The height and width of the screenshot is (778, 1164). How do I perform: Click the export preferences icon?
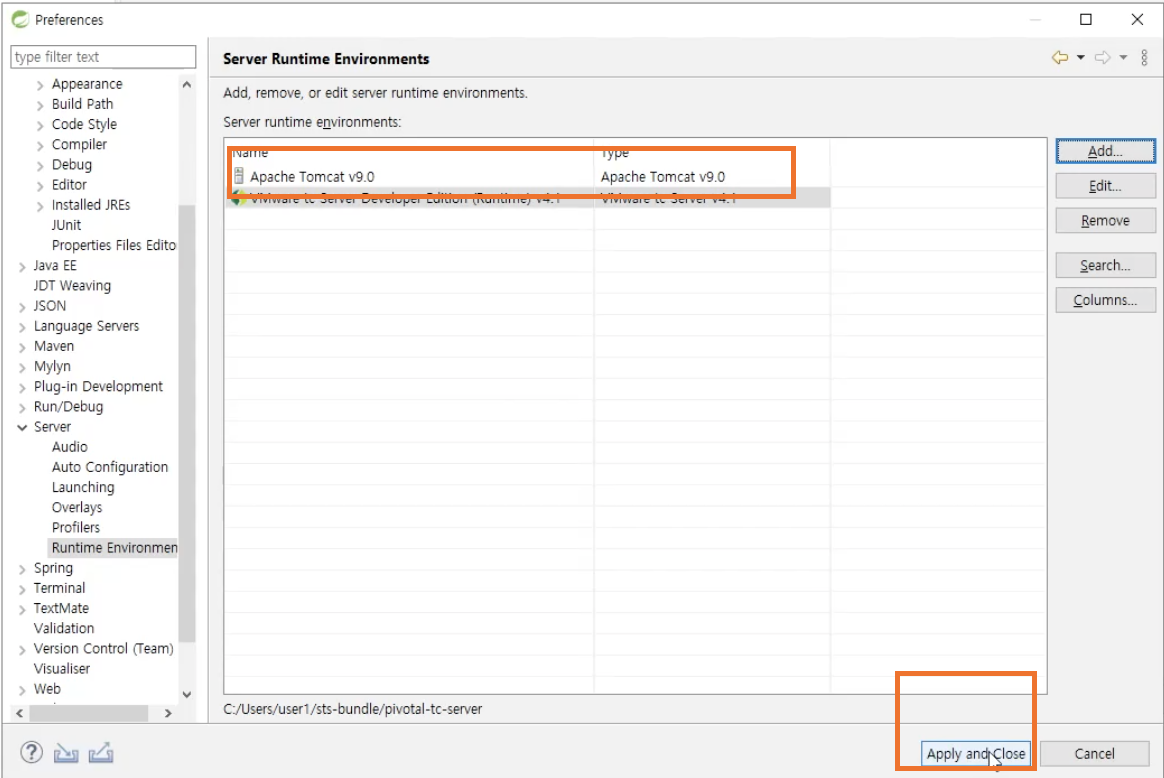click(x=101, y=754)
